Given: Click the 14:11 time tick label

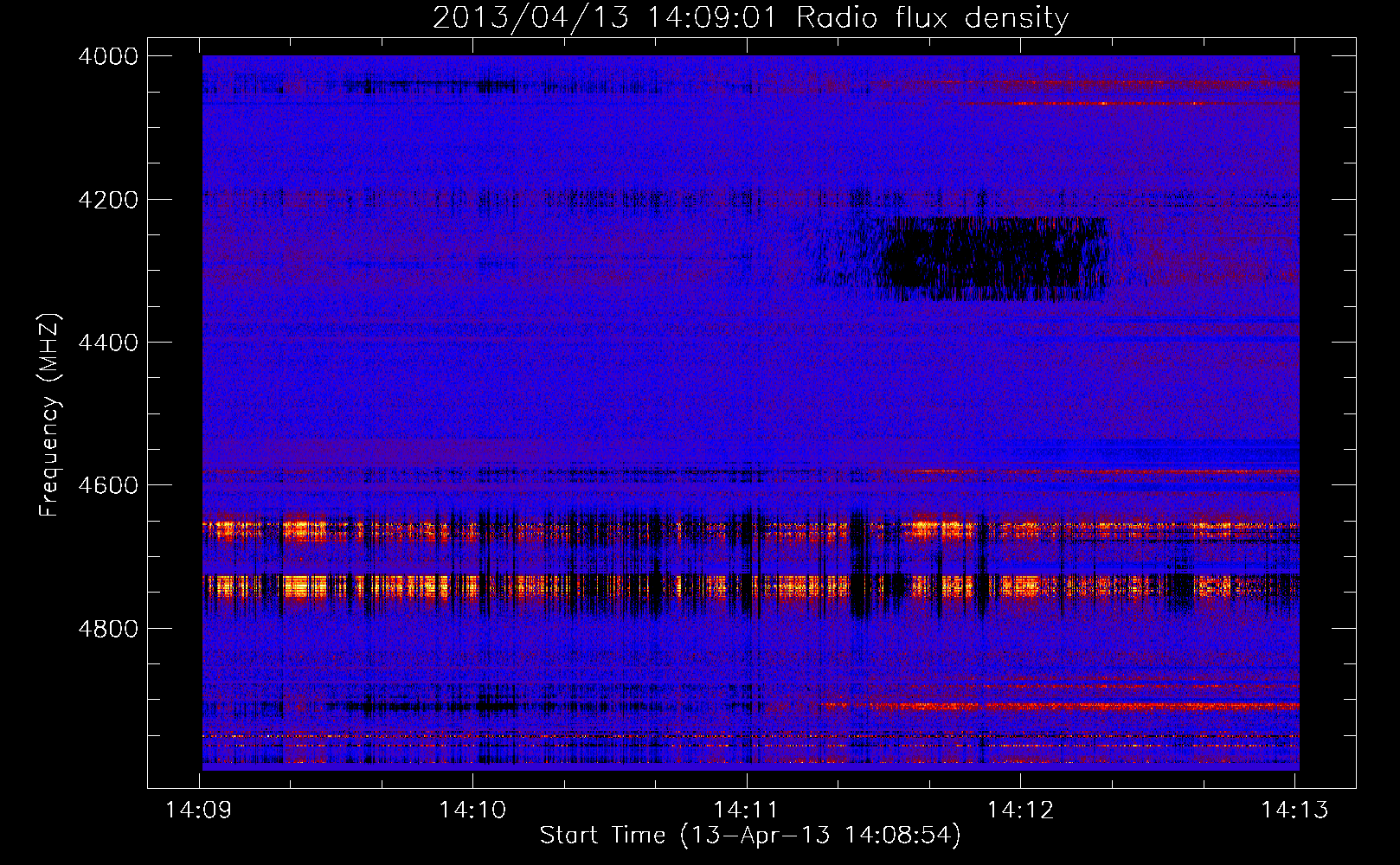Looking at the screenshot, I should tap(746, 811).
